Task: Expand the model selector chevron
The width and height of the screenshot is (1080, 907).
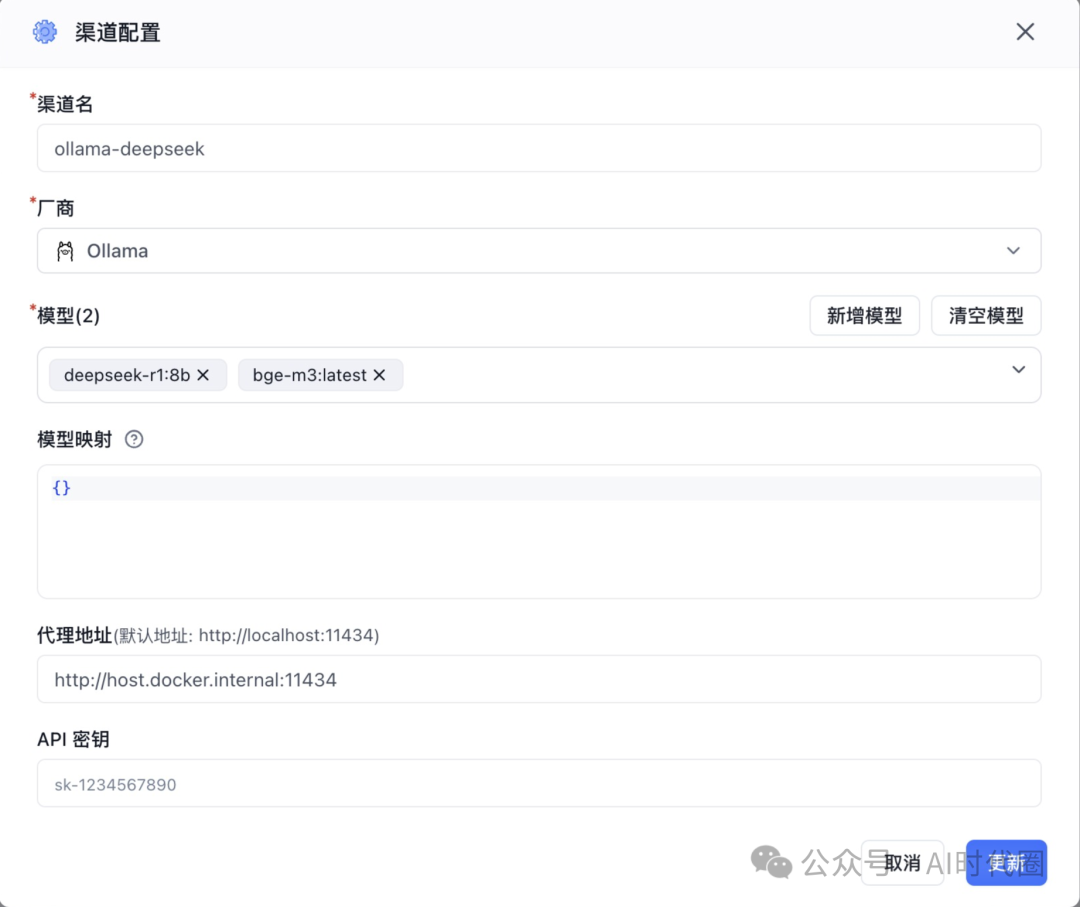Action: (1018, 370)
